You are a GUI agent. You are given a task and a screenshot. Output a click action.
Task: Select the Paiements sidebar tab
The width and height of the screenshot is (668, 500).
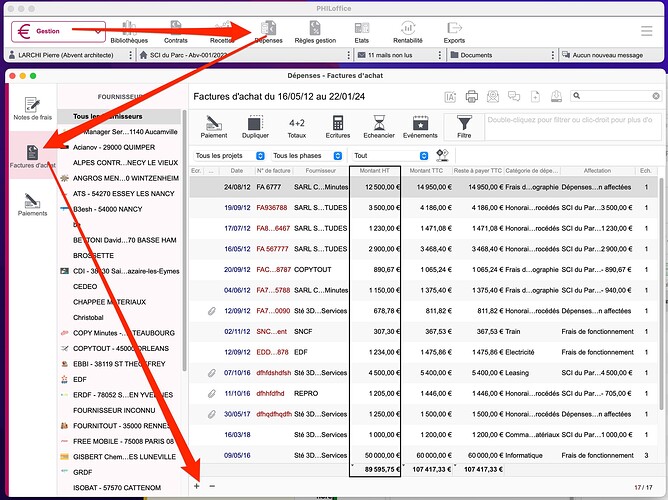pyautogui.click(x=32, y=205)
